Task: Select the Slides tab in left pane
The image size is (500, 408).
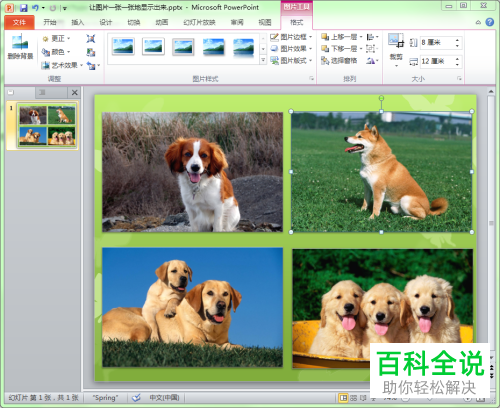Action: tap(11, 92)
